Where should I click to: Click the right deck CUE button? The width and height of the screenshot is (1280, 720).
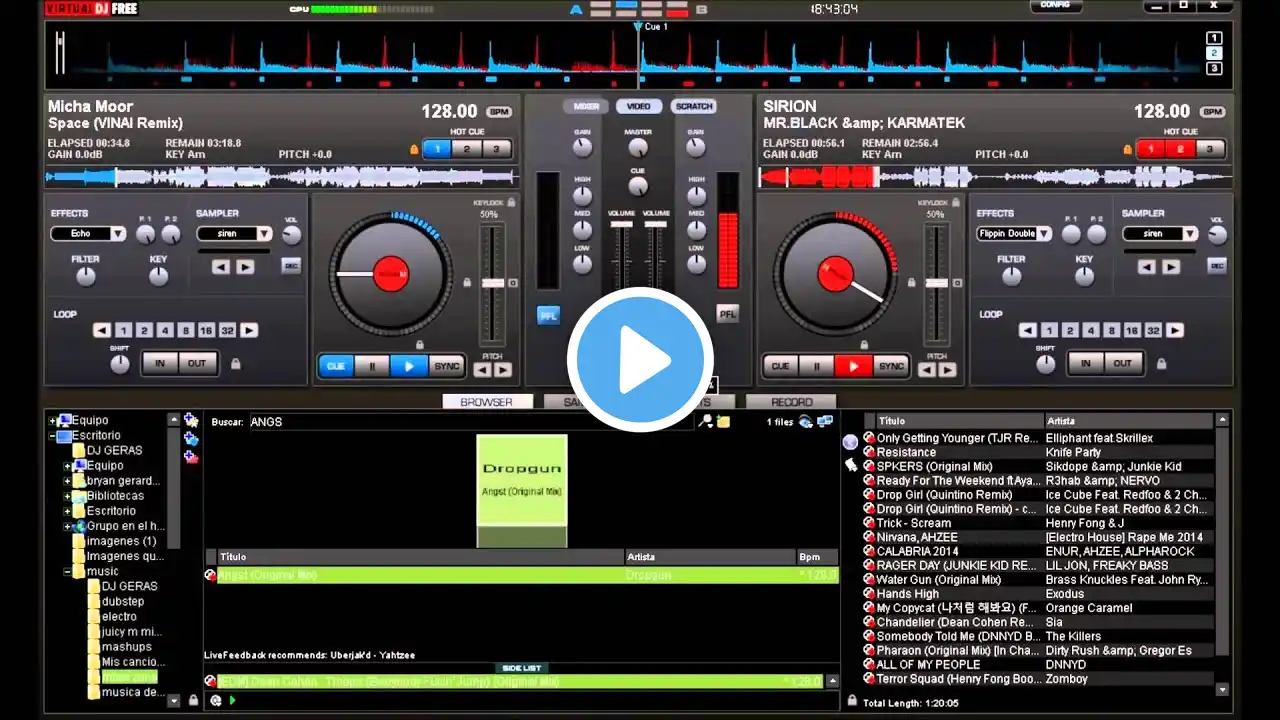pyautogui.click(x=780, y=366)
